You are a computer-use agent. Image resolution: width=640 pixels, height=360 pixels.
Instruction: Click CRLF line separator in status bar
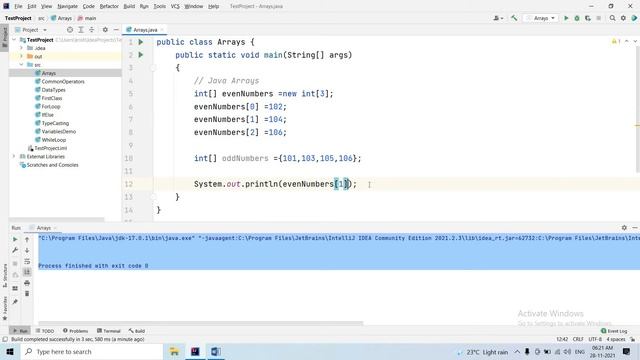pyautogui.click(x=578, y=339)
